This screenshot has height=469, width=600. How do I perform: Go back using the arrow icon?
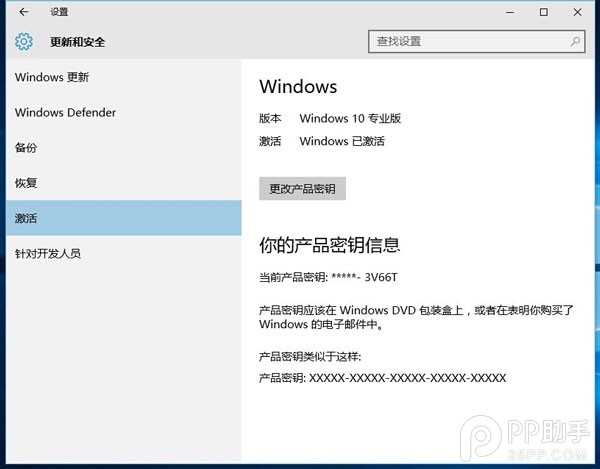[24, 12]
